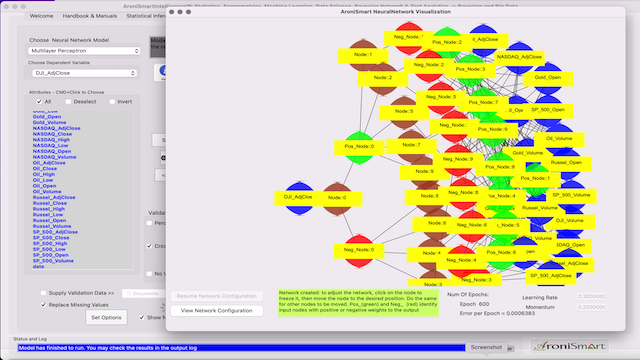Click the brown Node::2 node
This screenshot has height=360, width=640.
383,78
